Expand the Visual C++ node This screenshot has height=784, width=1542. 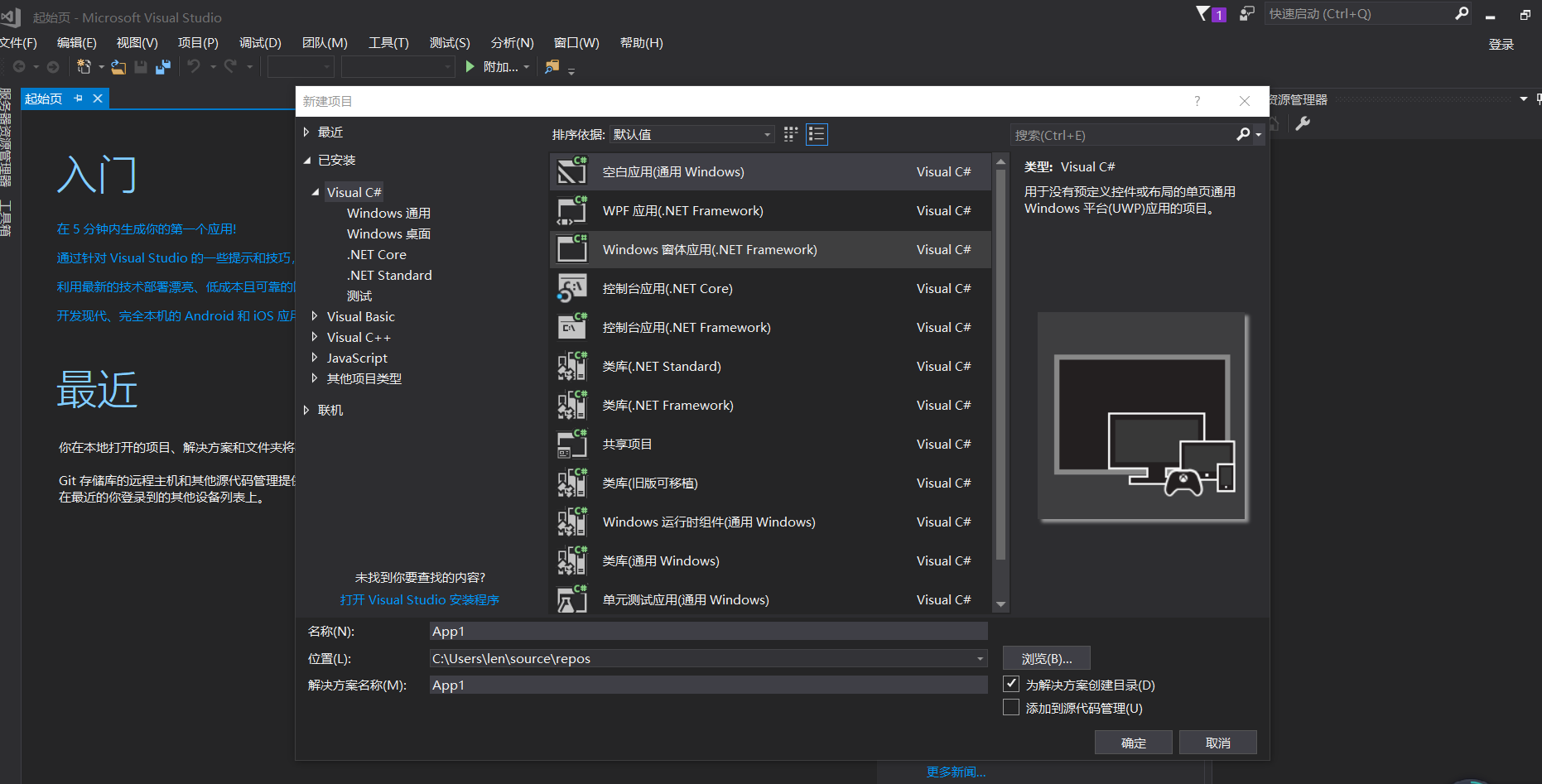(x=315, y=336)
